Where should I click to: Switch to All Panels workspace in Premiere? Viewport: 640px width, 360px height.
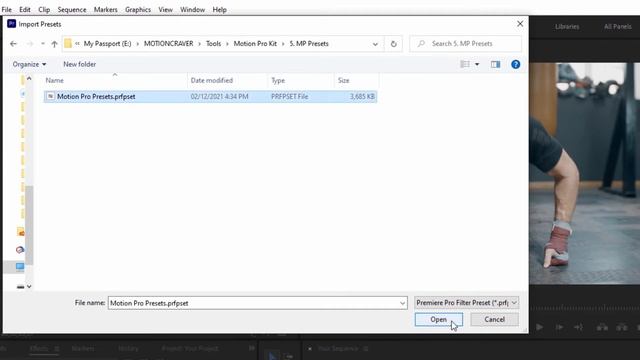click(618, 27)
